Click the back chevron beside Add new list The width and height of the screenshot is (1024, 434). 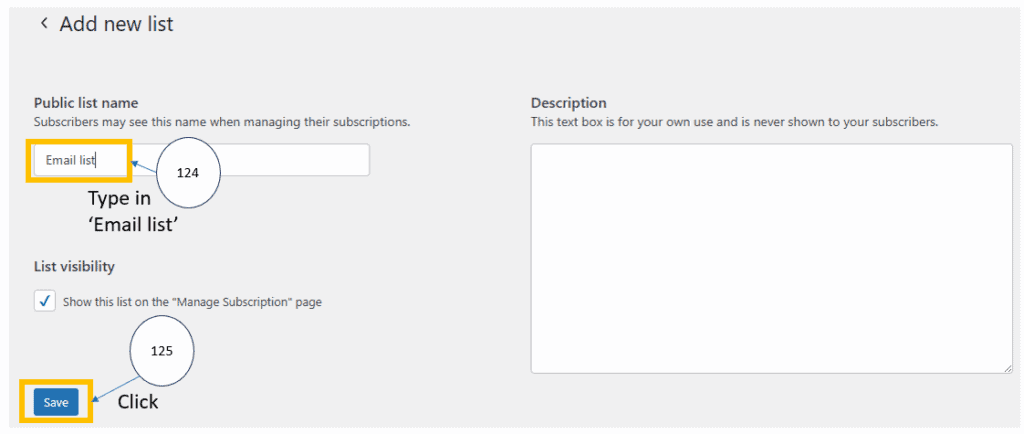43,24
